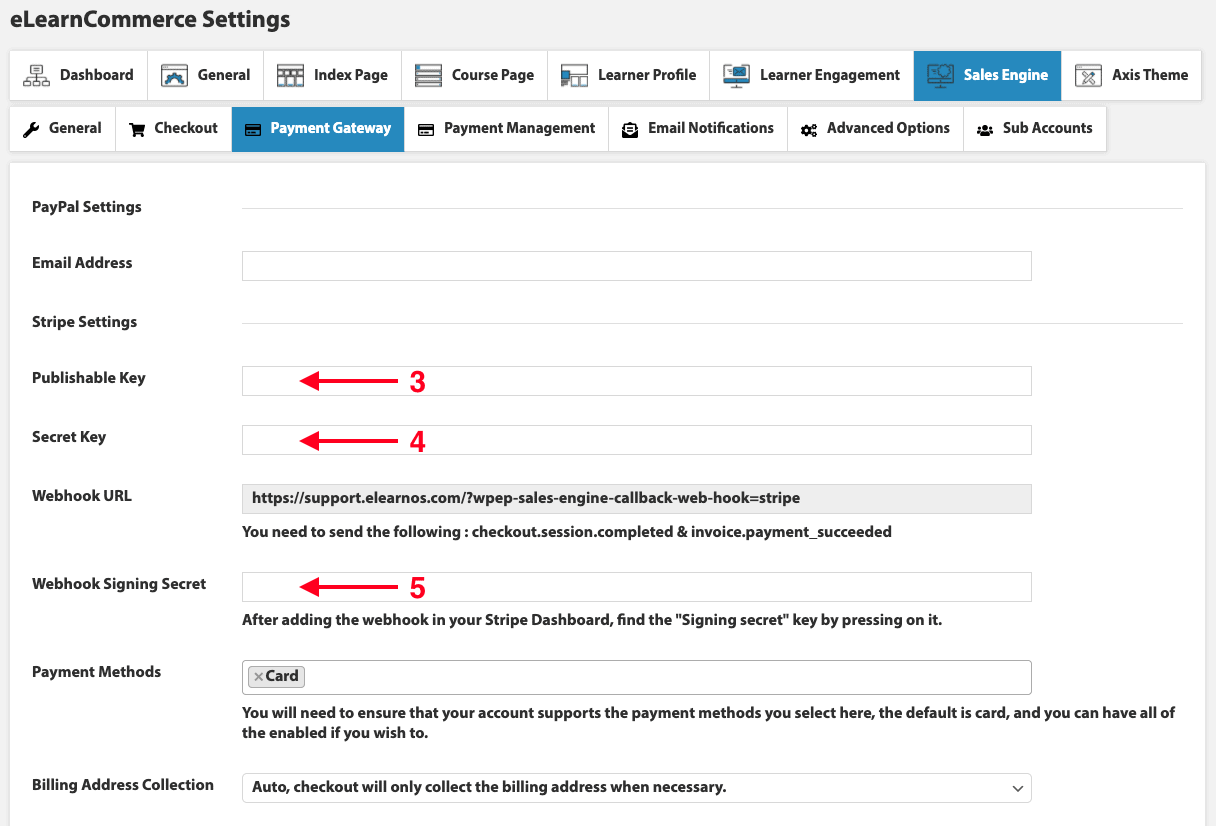Click the Webhook URL label

pyautogui.click(x=82, y=496)
